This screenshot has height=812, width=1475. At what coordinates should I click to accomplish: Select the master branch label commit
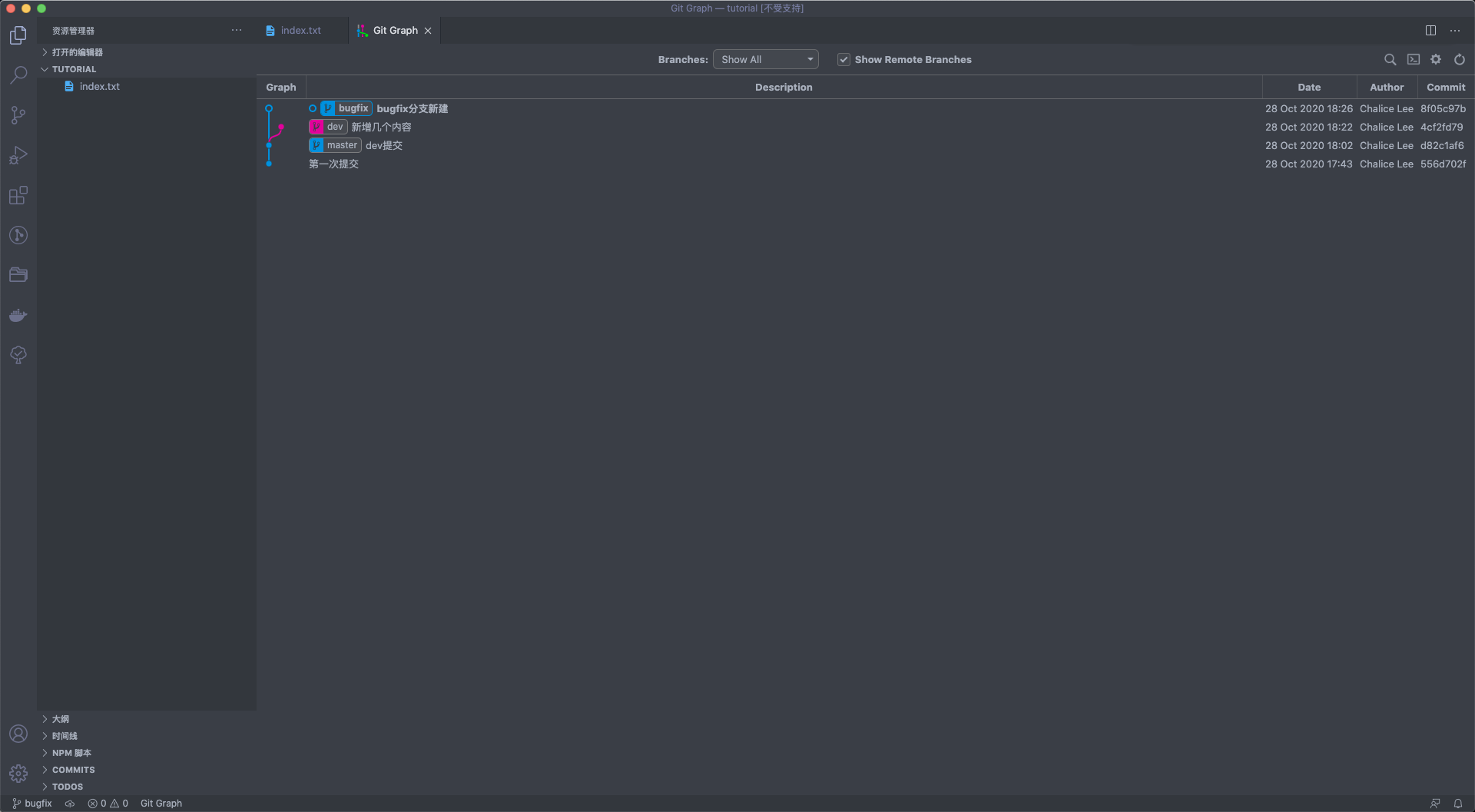pyautogui.click(x=336, y=145)
